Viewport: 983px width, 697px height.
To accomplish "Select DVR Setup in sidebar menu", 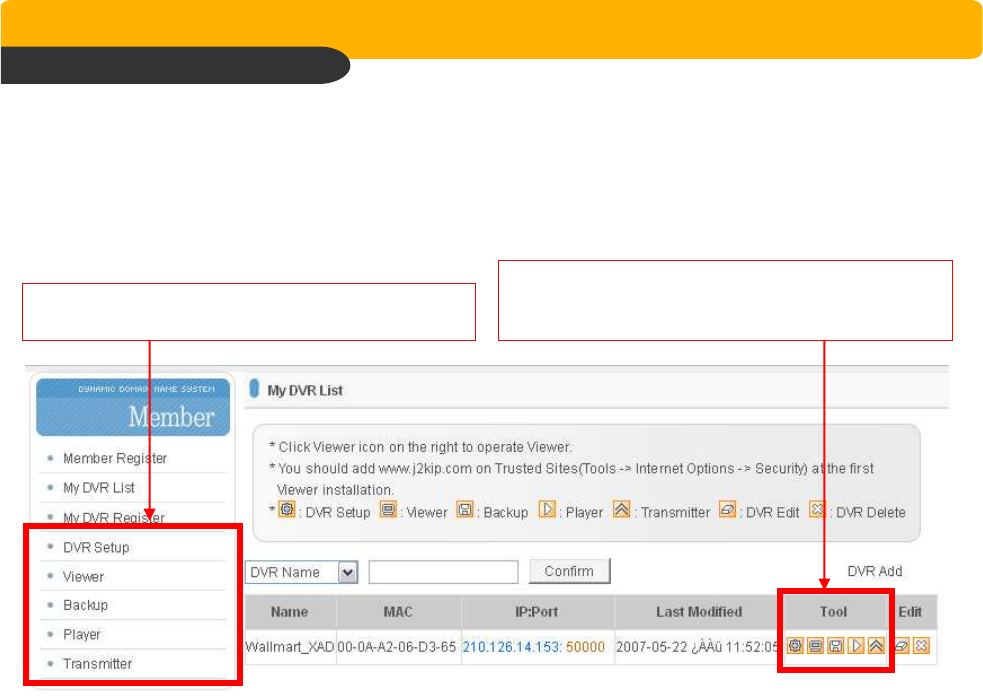I will click(x=96, y=547).
